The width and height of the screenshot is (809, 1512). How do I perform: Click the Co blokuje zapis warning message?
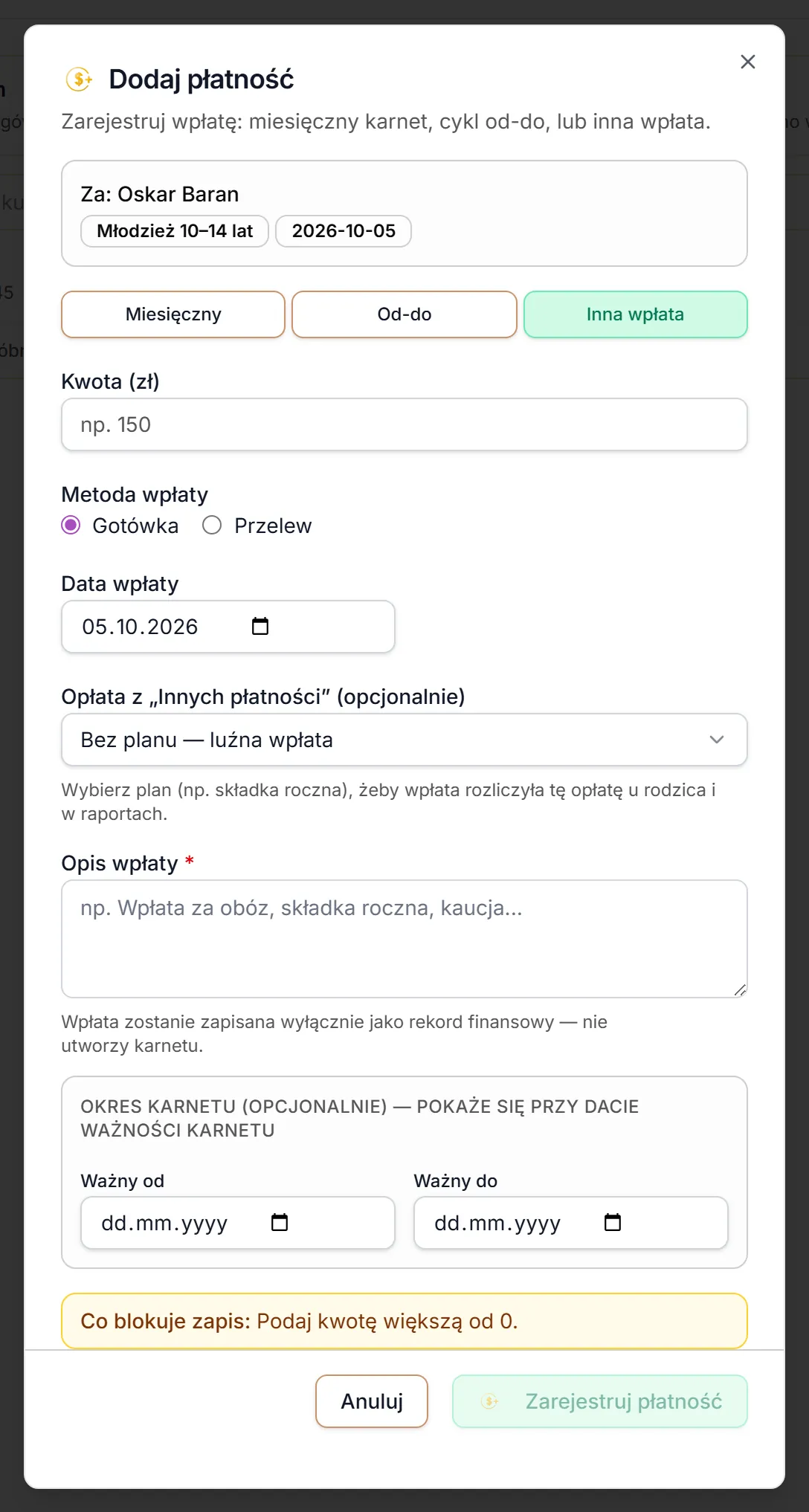coord(404,1321)
